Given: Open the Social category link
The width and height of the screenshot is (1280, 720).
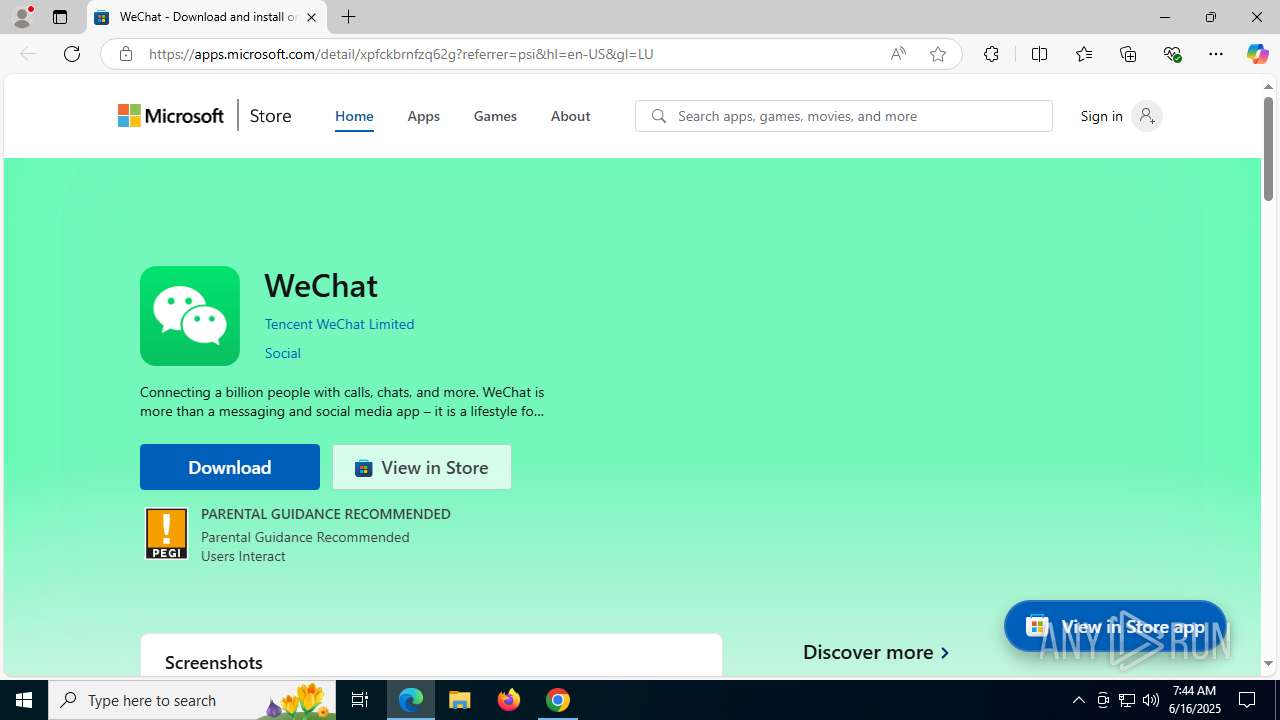Looking at the screenshot, I should (x=283, y=353).
